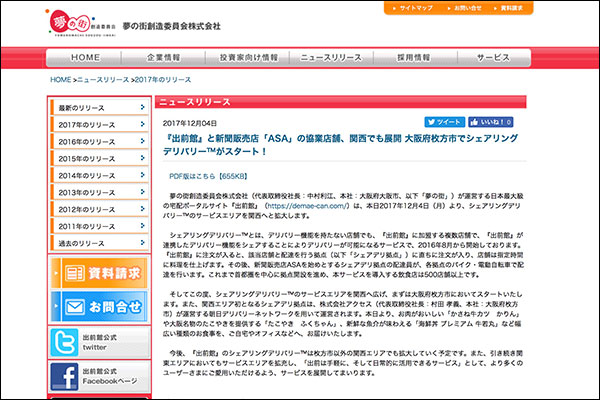Viewport: 600px width, 400px height.
Task: Click the ニュースリリース breadcrumb link
Action: tap(103, 79)
